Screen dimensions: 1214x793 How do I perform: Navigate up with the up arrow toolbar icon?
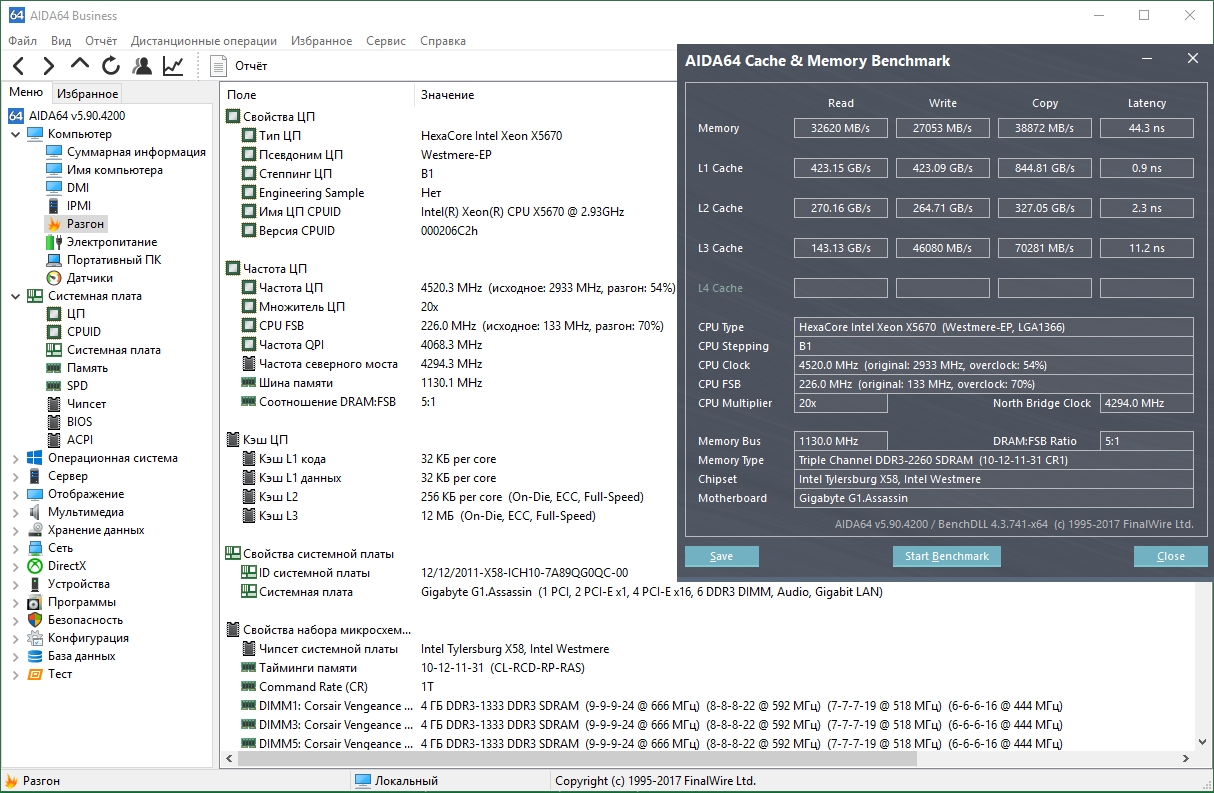click(80, 65)
